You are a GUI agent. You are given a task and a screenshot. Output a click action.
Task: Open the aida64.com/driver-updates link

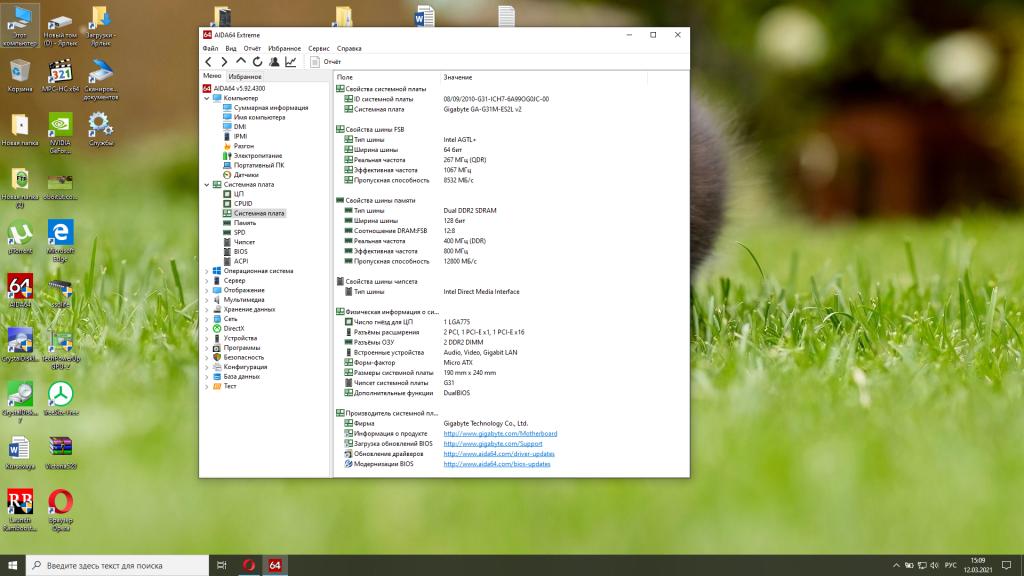[x=499, y=454]
